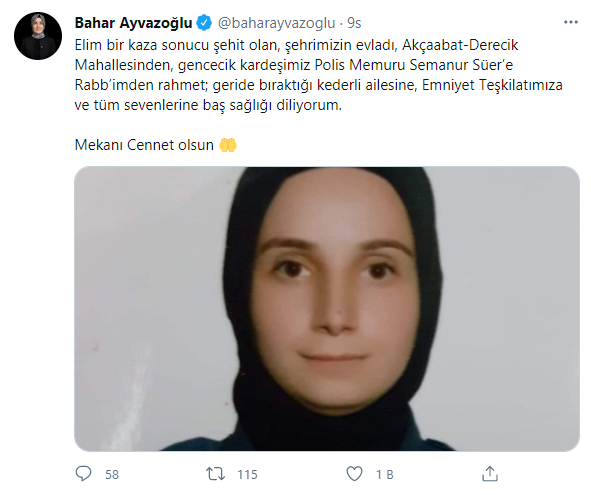Screen dimensions: 591x495
Task: Click the 'Polis Memuru Semanur Süer'e' text
Action: (x=414, y=65)
